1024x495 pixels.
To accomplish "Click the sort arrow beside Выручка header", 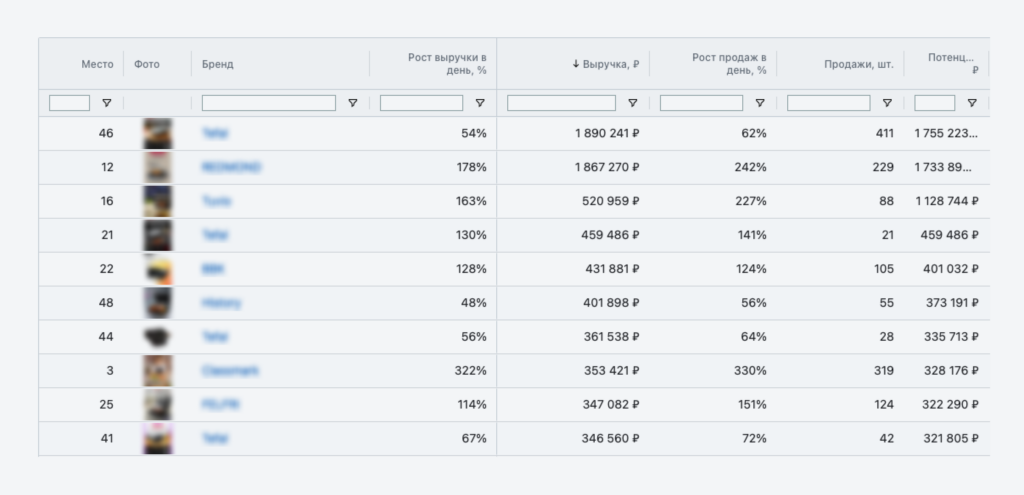I will coord(576,64).
